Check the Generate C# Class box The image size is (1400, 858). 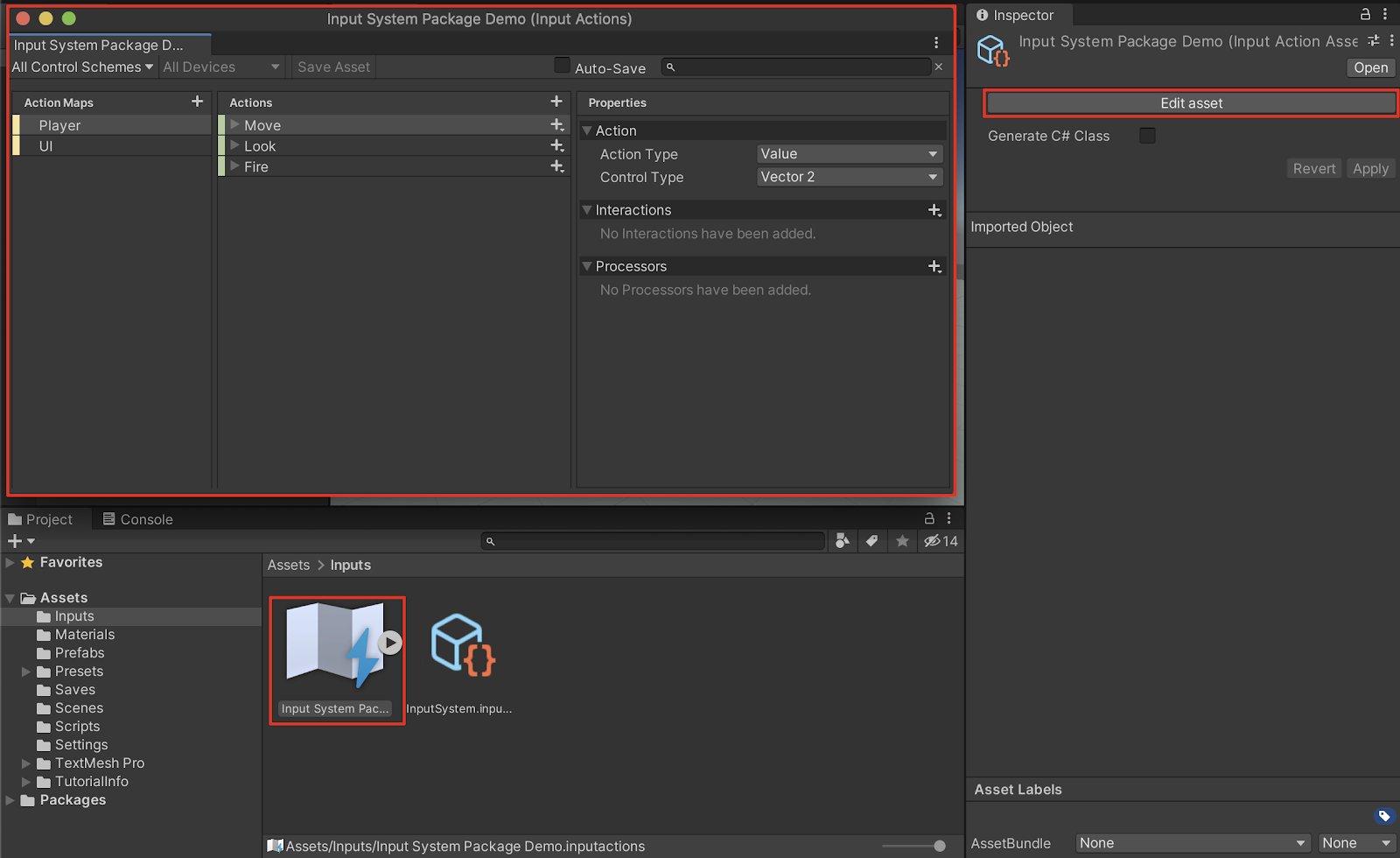(x=1147, y=136)
